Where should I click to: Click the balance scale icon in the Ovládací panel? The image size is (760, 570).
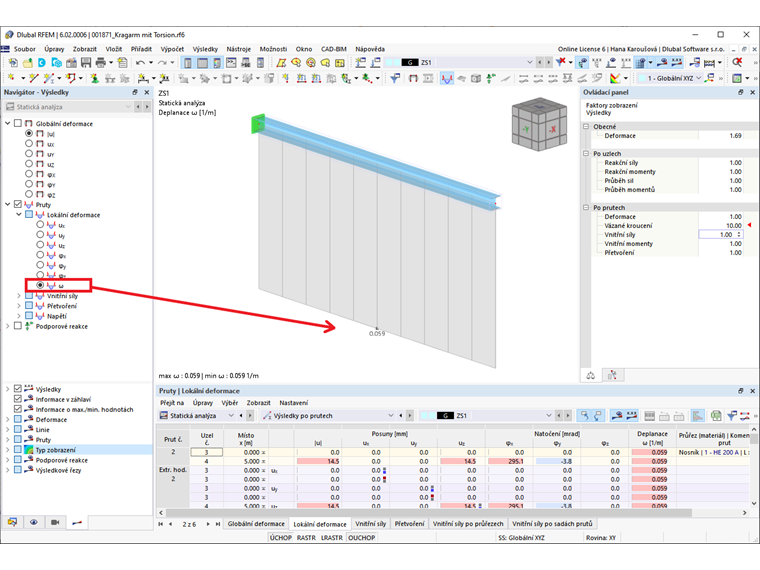click(x=591, y=375)
